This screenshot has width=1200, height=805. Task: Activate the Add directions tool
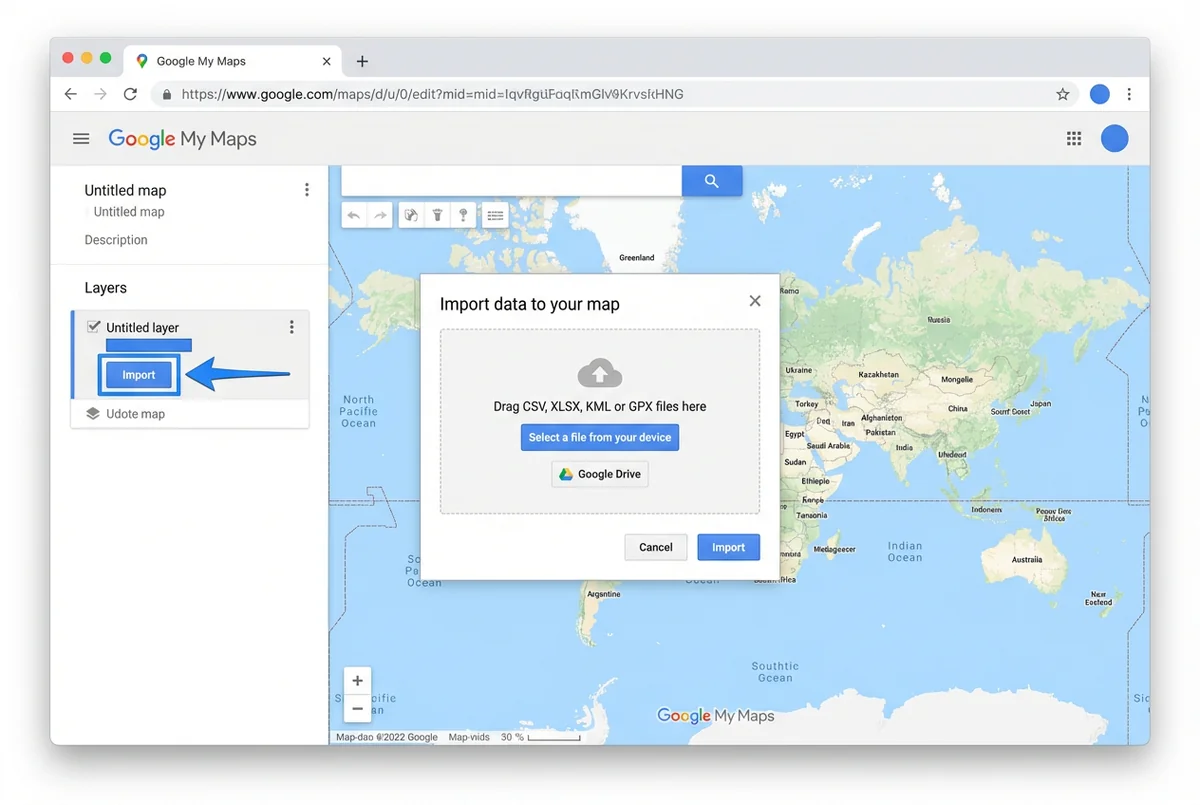point(462,215)
